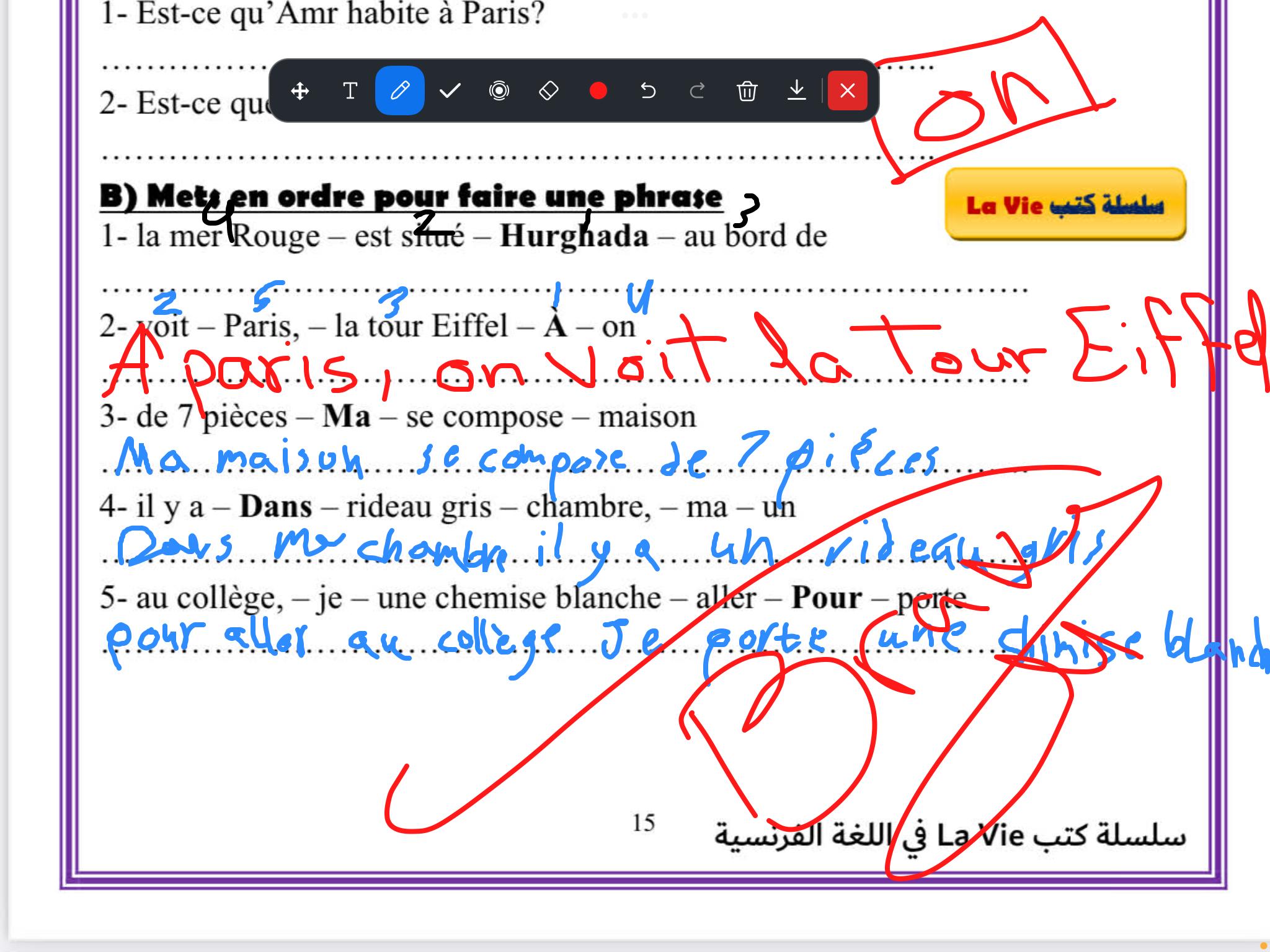This screenshot has width=1270, height=952.
Task: Select the Pen drawing tool
Action: click(400, 91)
